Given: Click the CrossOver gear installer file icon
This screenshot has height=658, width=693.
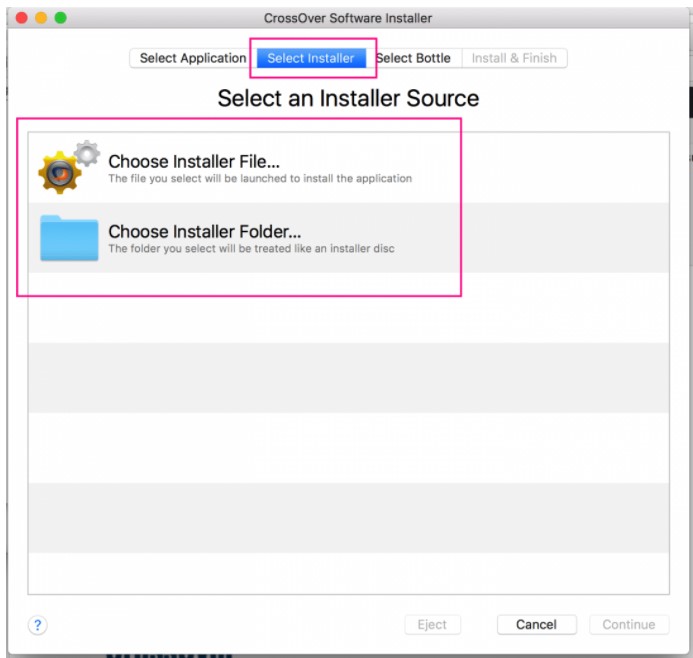Looking at the screenshot, I should click(x=69, y=167).
